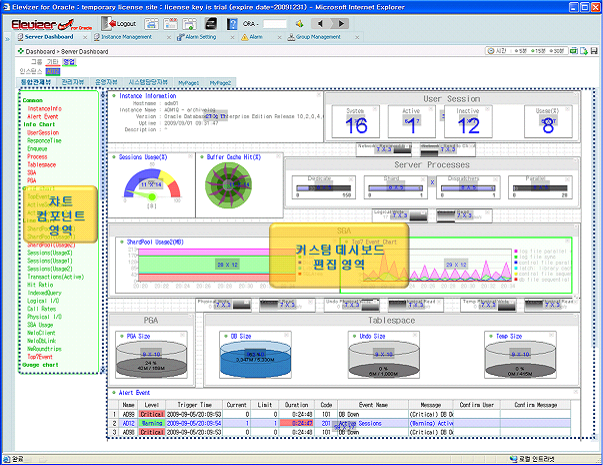Select ResponceTime in component list
Viewport: 603px width, 465px height.
[44, 140]
